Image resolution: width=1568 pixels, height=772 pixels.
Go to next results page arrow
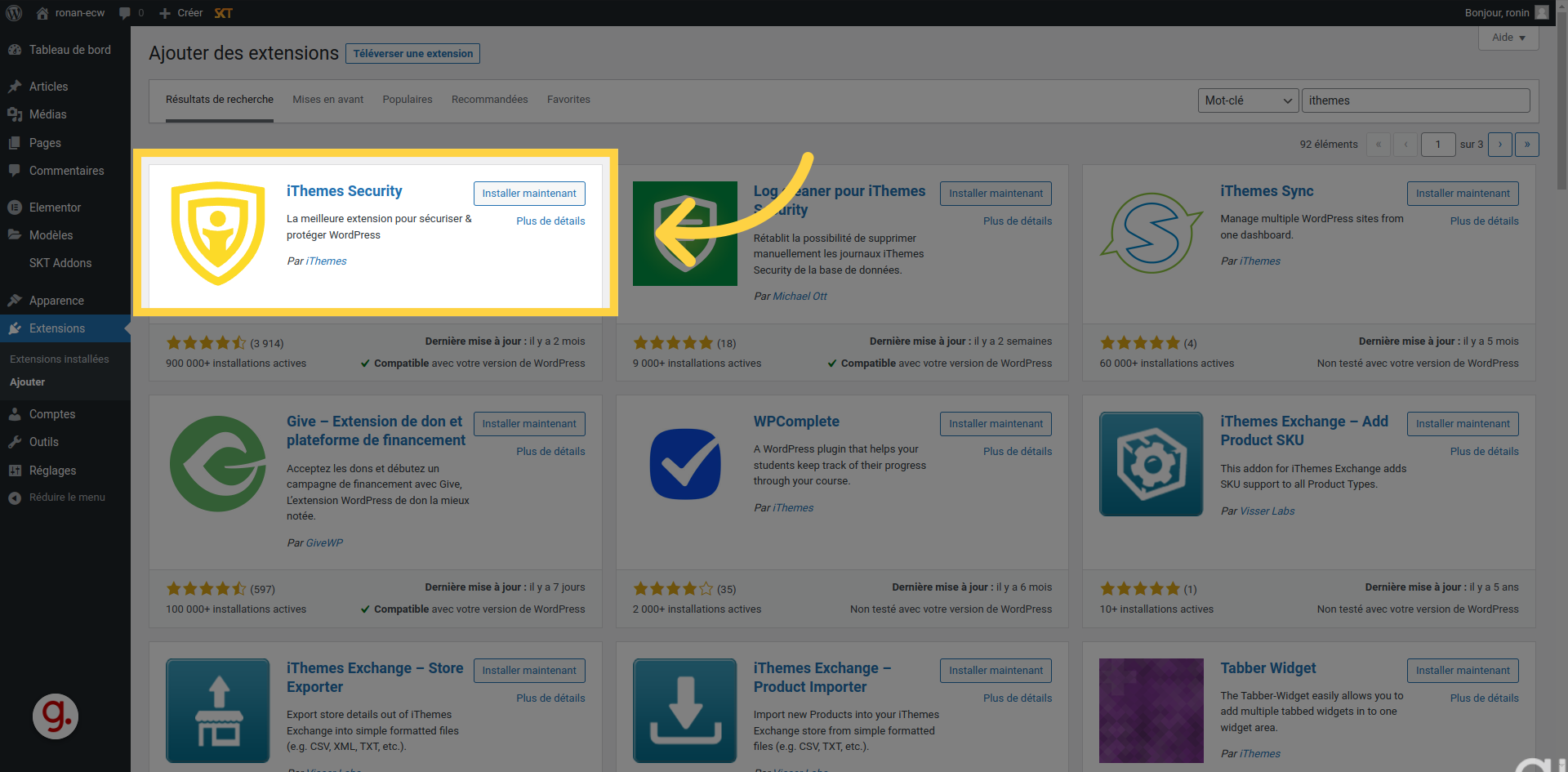[1500, 145]
